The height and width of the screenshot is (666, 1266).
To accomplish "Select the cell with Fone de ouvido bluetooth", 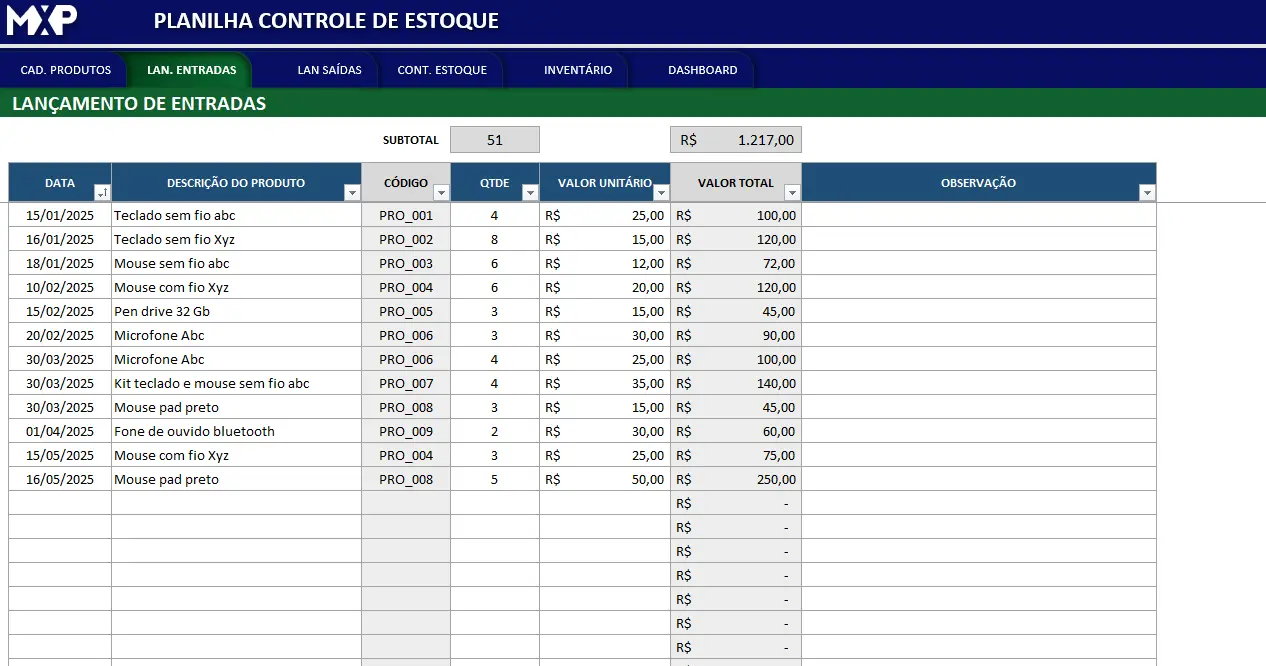I will tap(236, 432).
